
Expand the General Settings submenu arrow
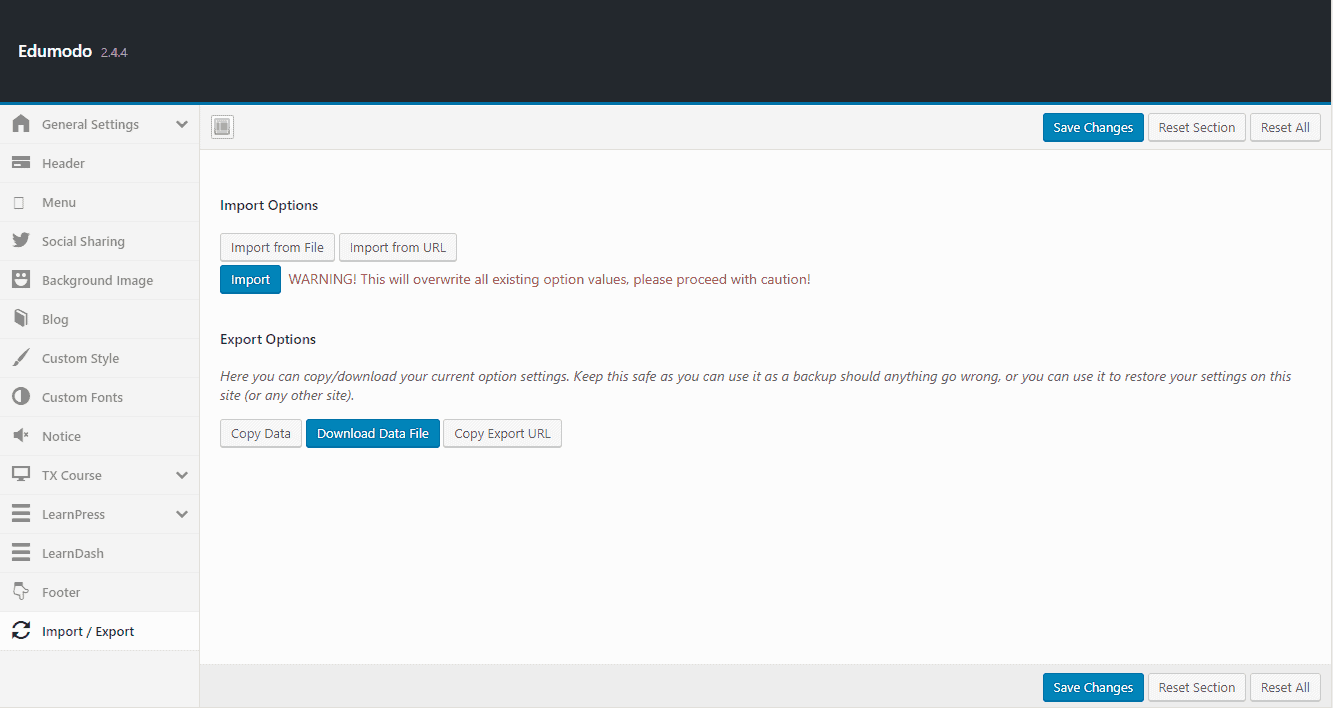pos(182,124)
